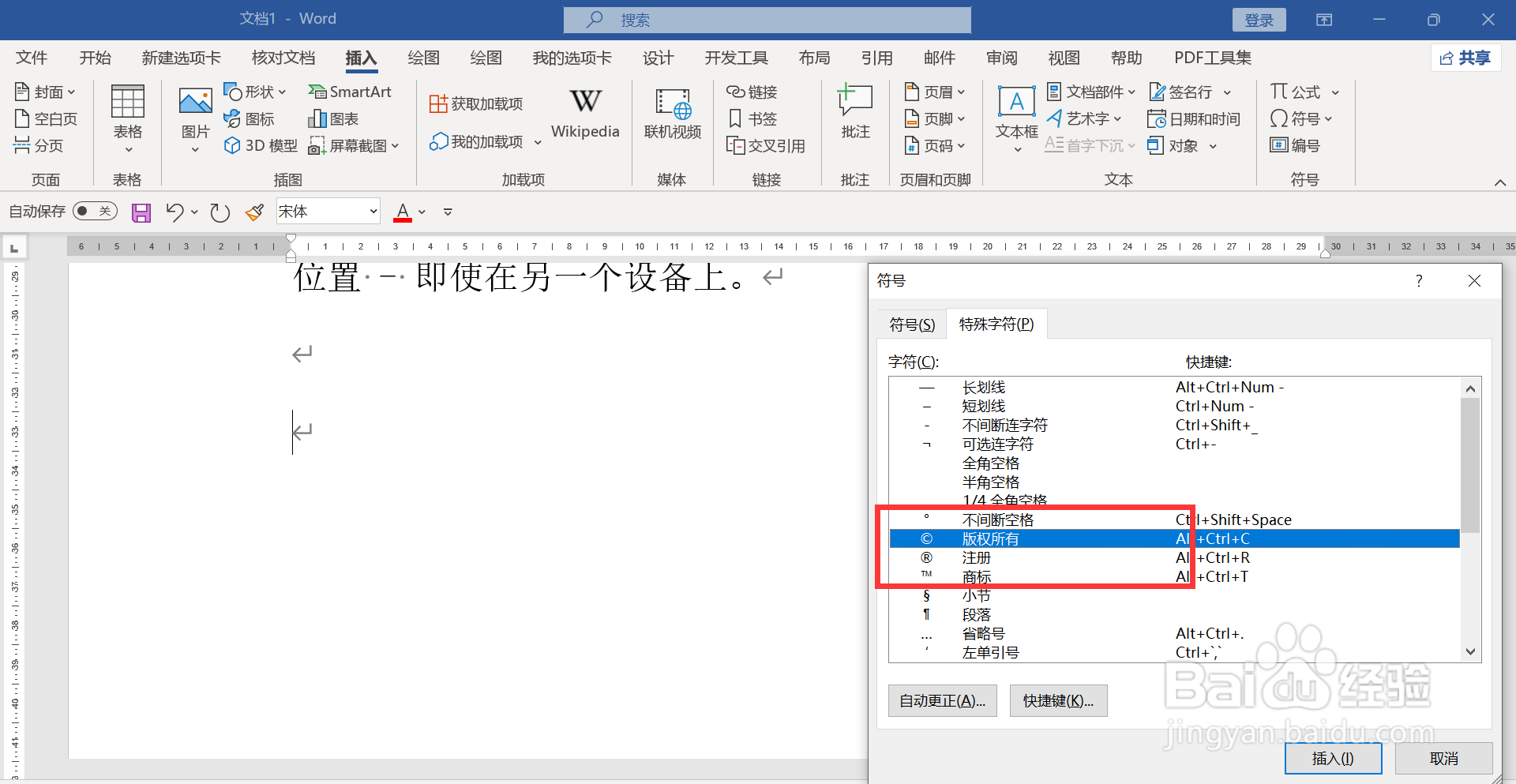Image resolution: width=1516 pixels, height=784 pixels.
Task: Open the Shapes (形状) gallery
Action: click(x=255, y=92)
